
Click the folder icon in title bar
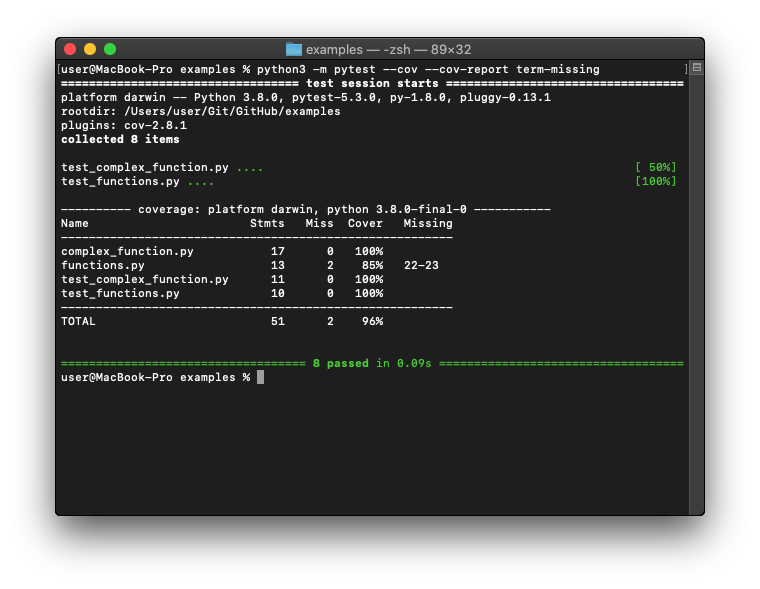(x=293, y=49)
